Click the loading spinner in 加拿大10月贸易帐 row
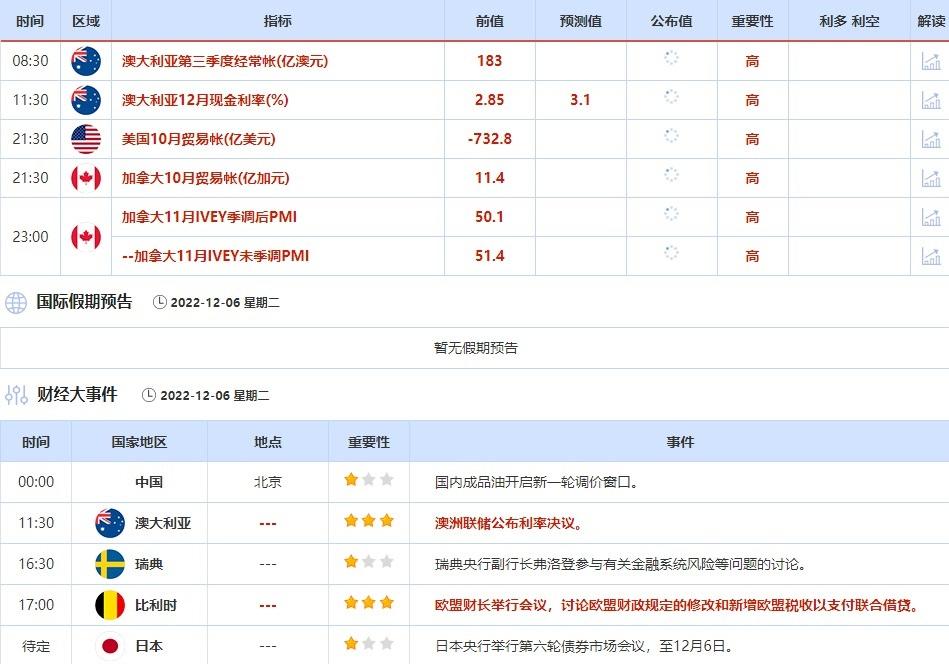The image size is (949, 664). pyautogui.click(x=671, y=177)
